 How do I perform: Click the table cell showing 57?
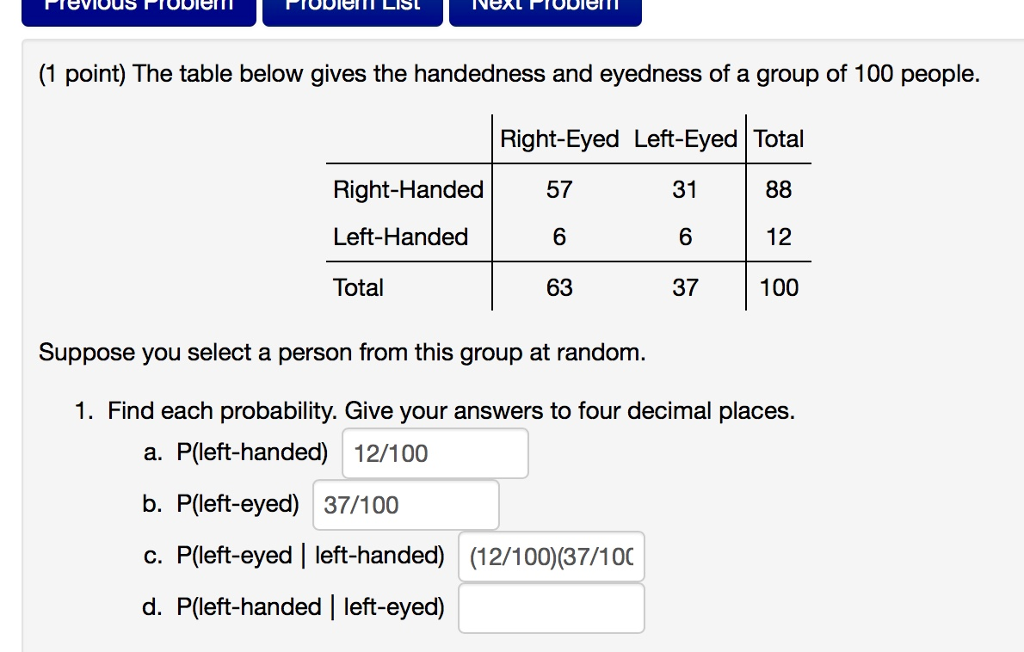point(560,190)
